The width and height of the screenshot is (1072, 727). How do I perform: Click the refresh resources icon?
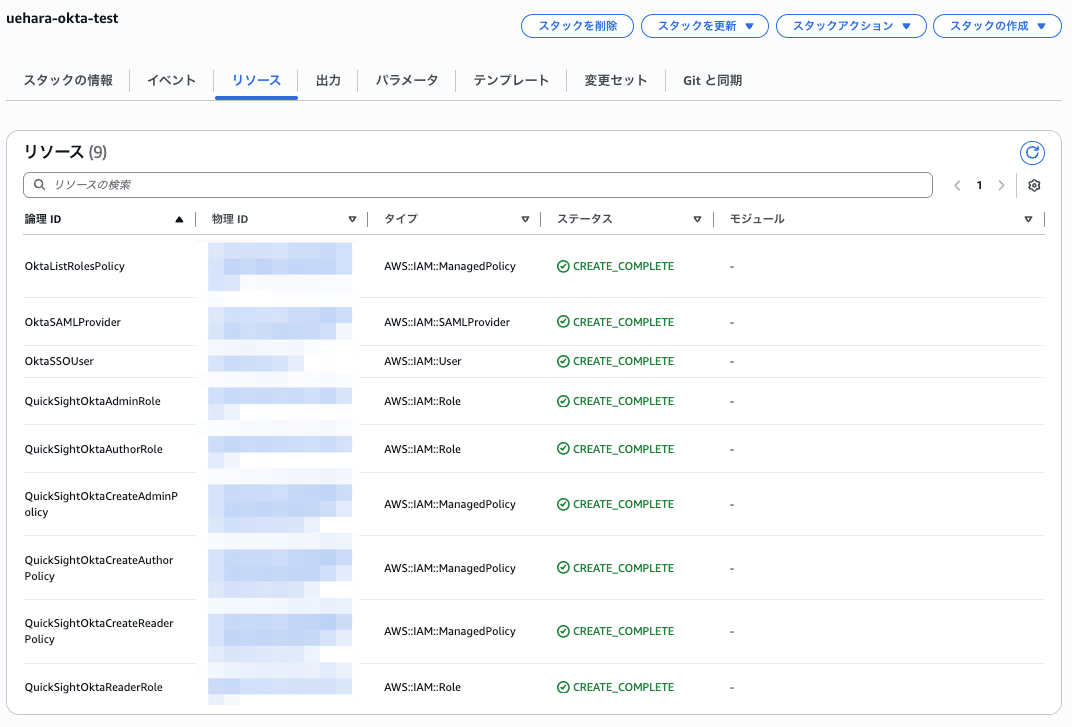[x=1032, y=153]
